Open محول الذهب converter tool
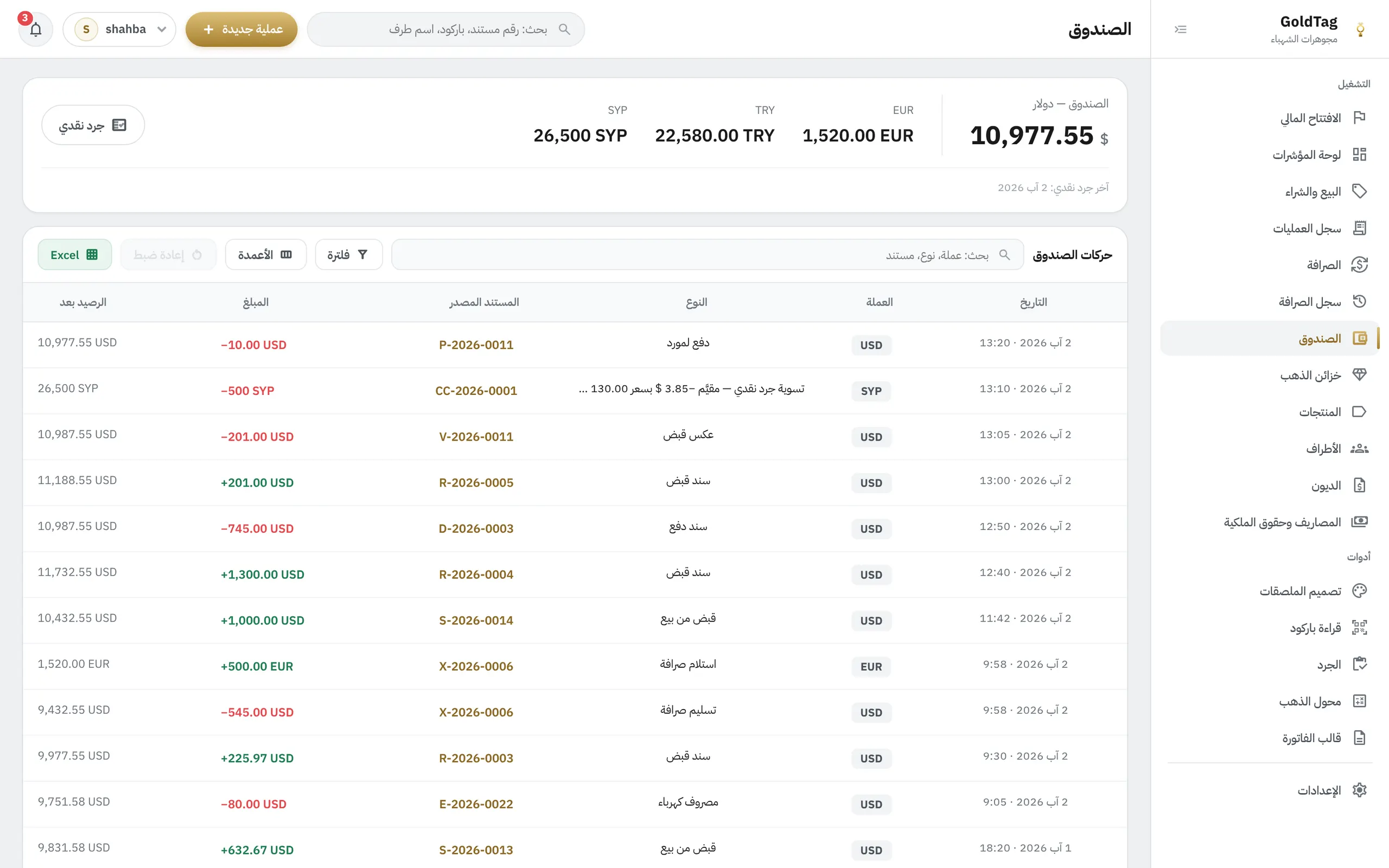This screenshot has height=868, width=1389. pyautogui.click(x=1270, y=701)
